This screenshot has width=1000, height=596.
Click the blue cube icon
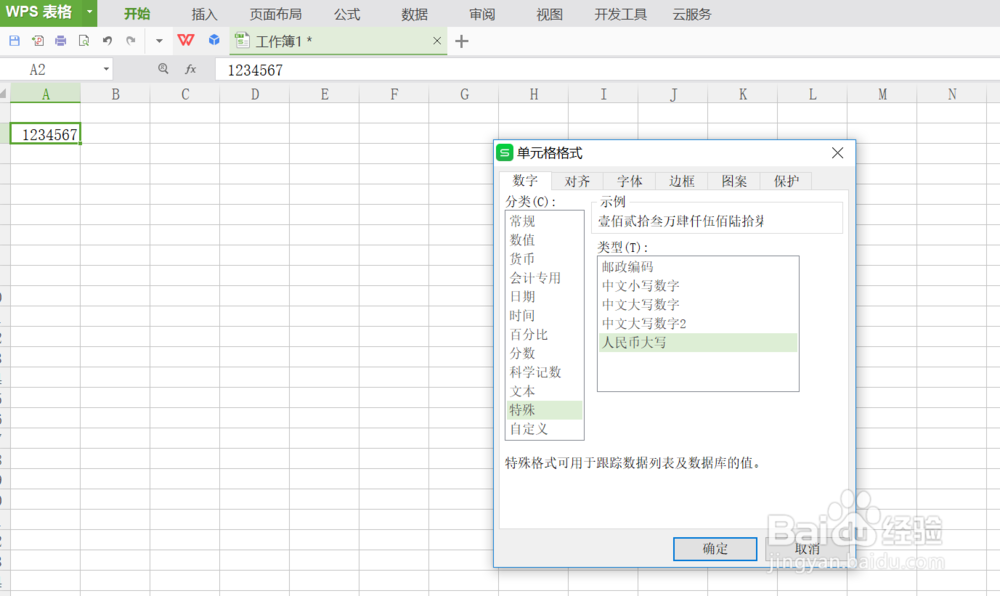pos(214,40)
